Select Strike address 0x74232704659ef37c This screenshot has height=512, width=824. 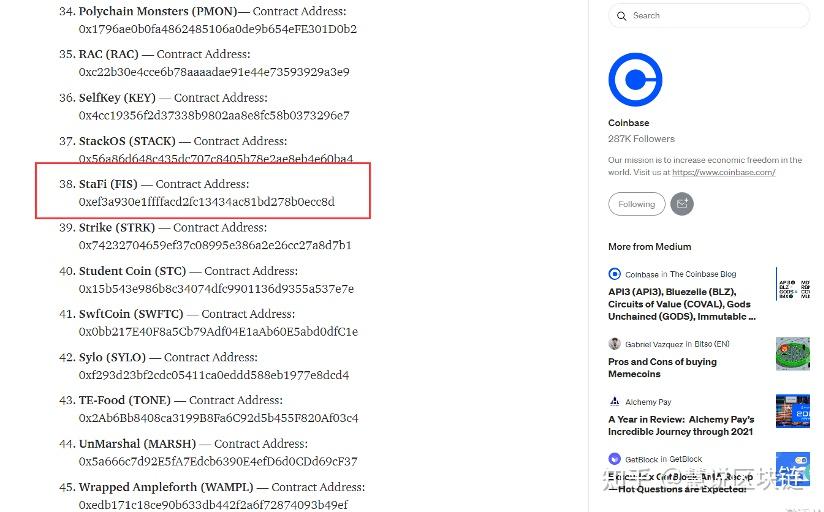pyautogui.click(x=215, y=245)
